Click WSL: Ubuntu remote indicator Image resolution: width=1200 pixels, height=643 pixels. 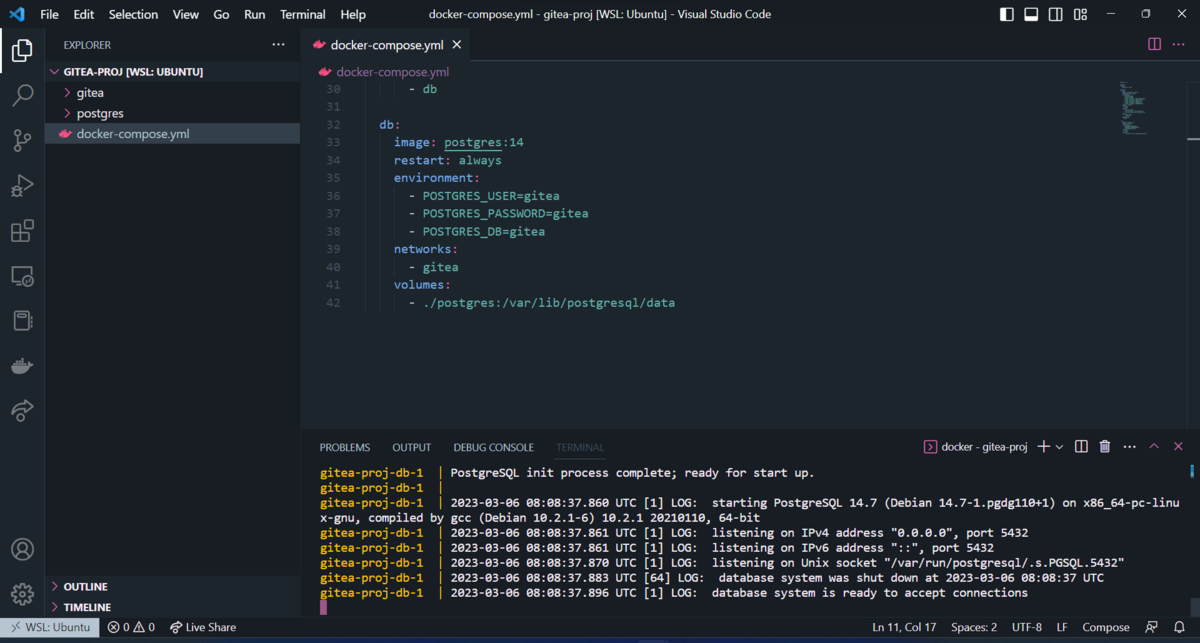click(x=50, y=628)
